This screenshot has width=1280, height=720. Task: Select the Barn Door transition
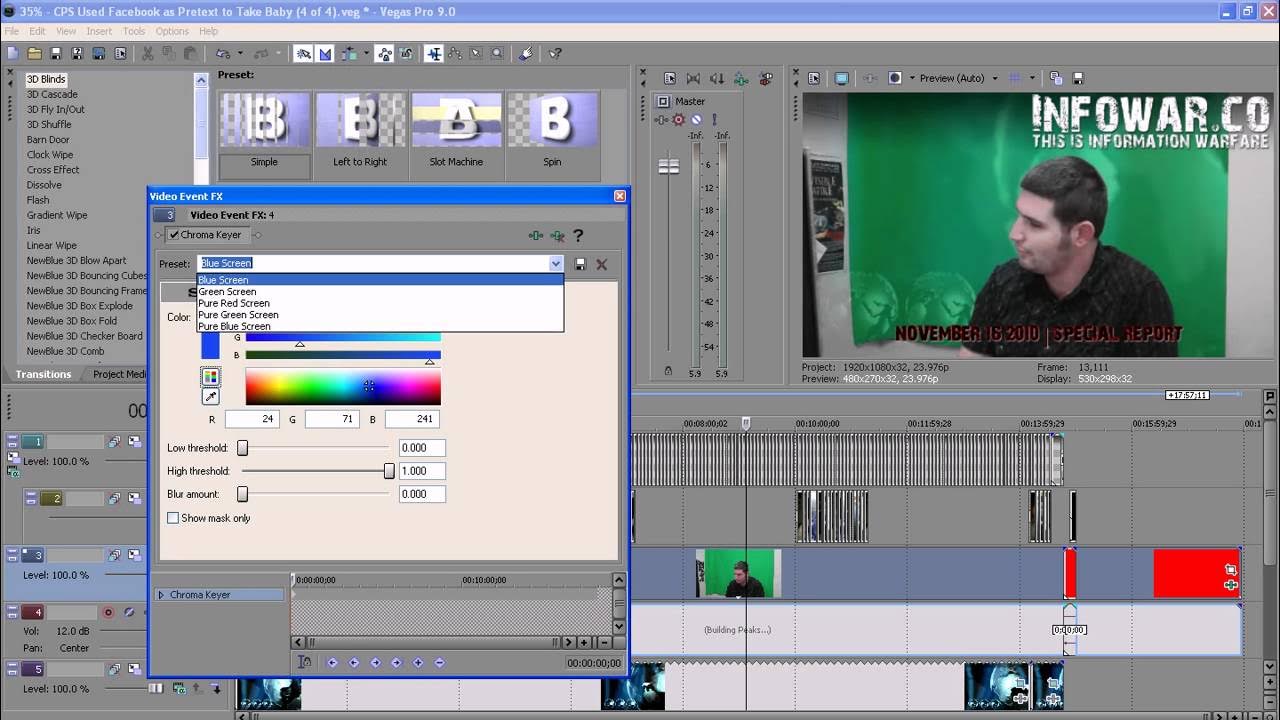[x=48, y=140]
